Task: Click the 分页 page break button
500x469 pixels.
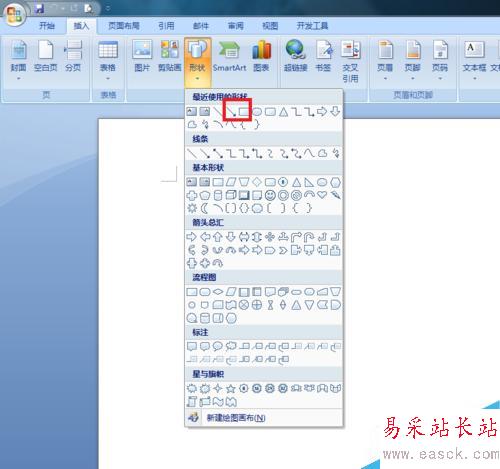Action: 73,56
